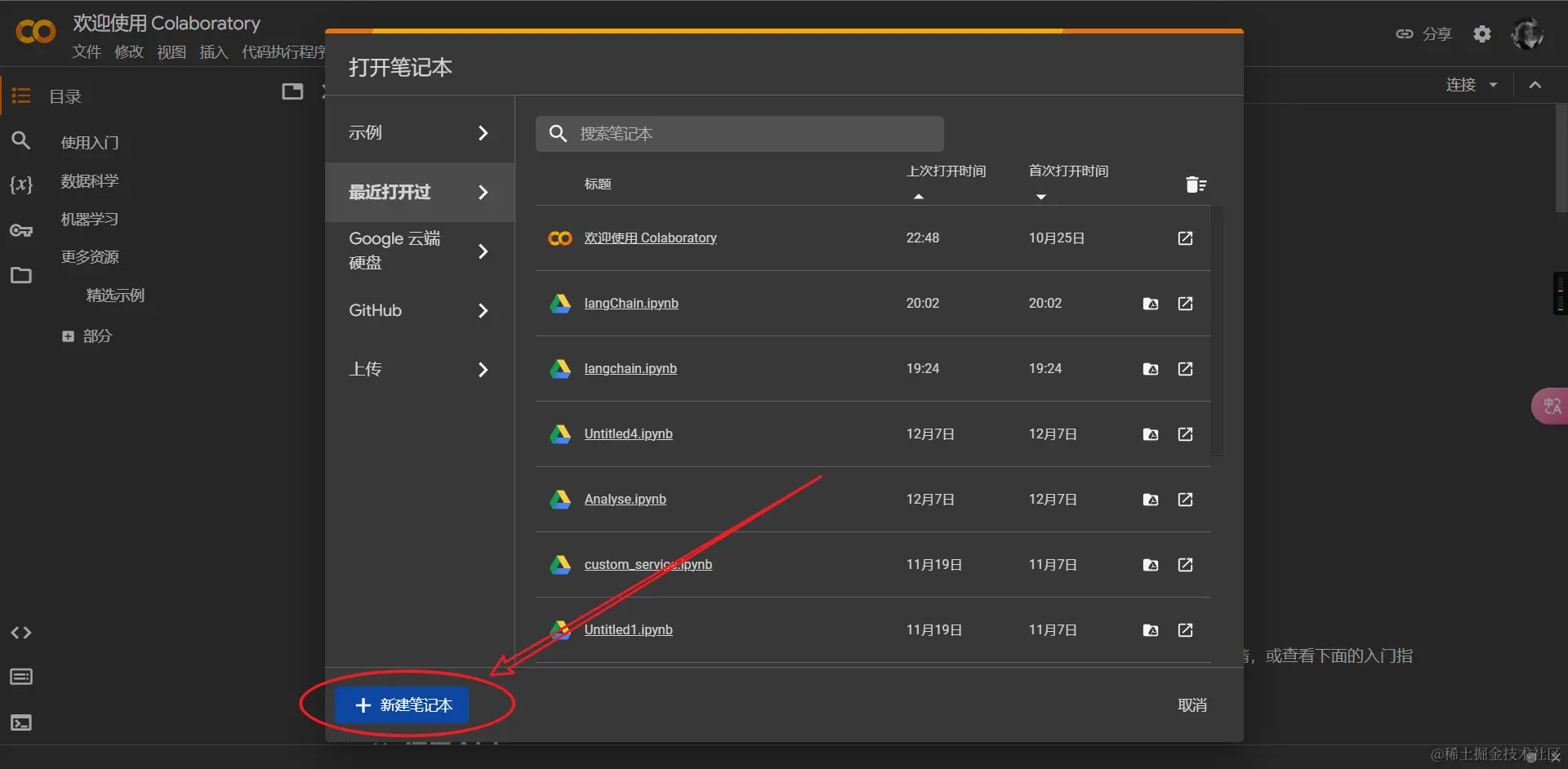
Task: Open the Untitled4.ipynb link
Action: (x=628, y=434)
